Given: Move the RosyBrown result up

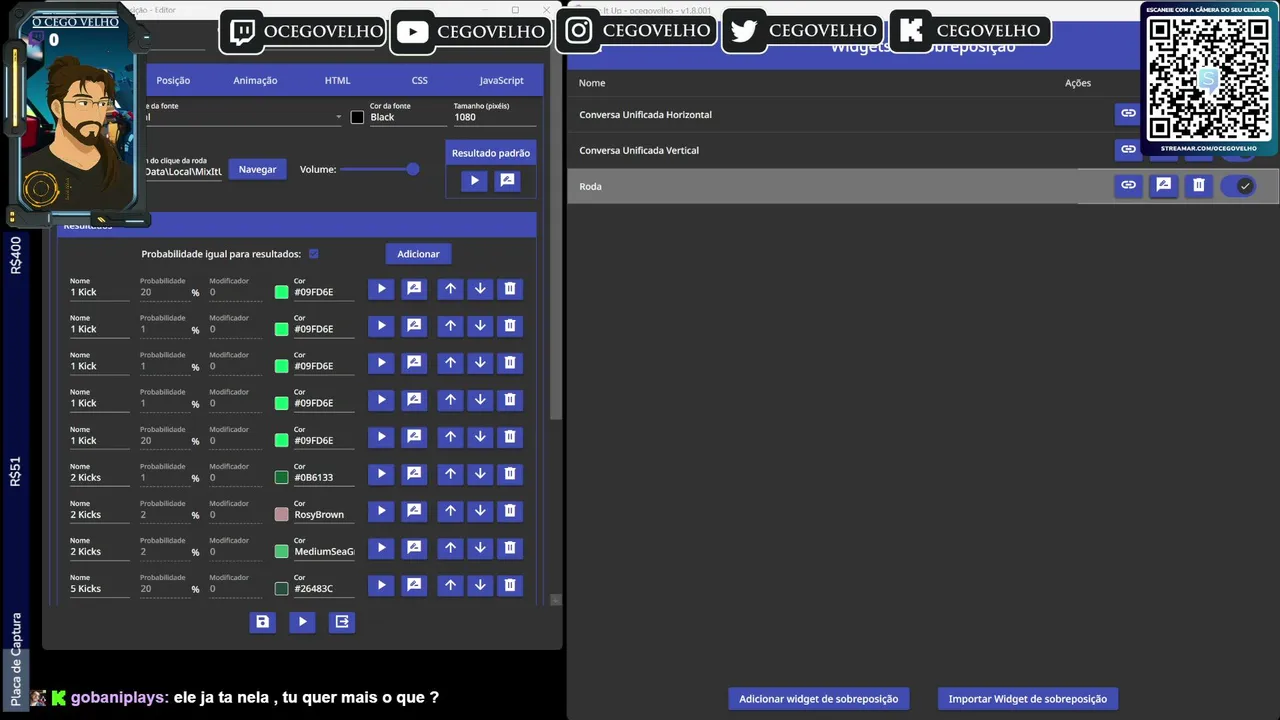Looking at the screenshot, I should coord(451,511).
